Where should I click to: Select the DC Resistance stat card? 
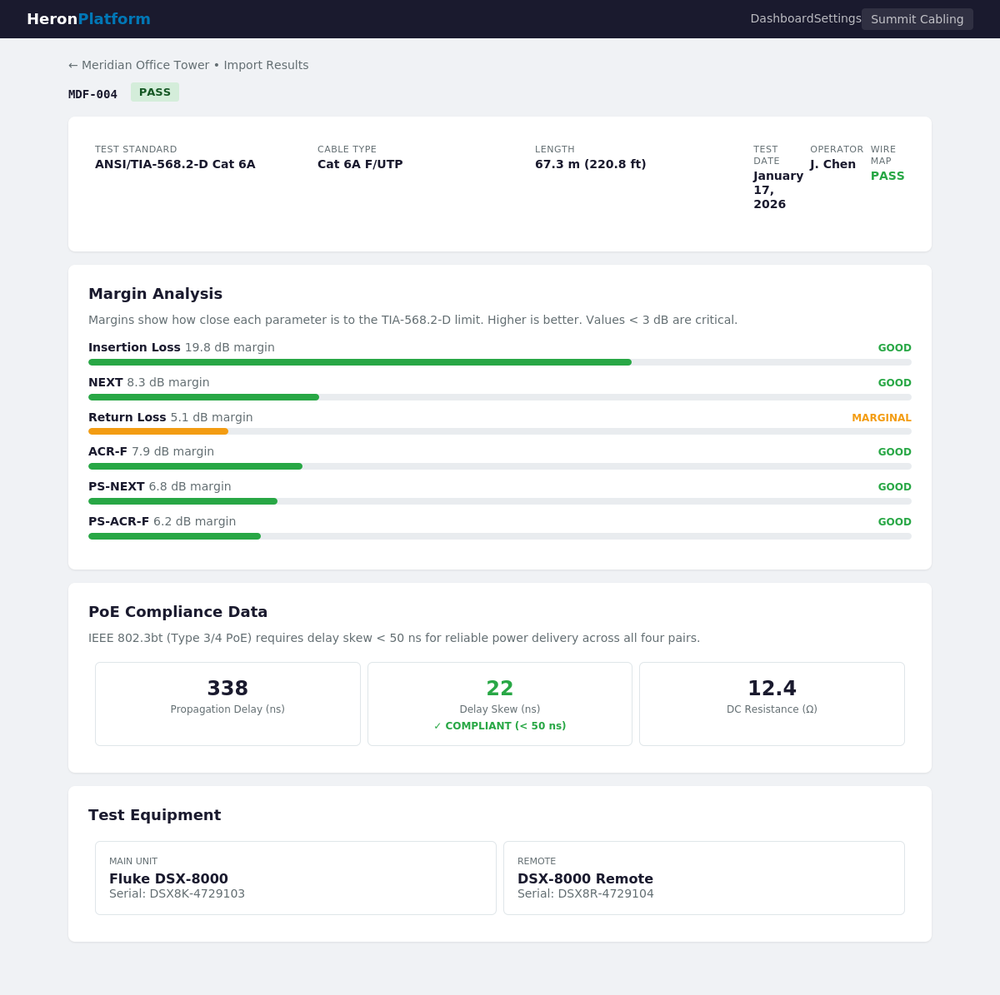(x=771, y=703)
